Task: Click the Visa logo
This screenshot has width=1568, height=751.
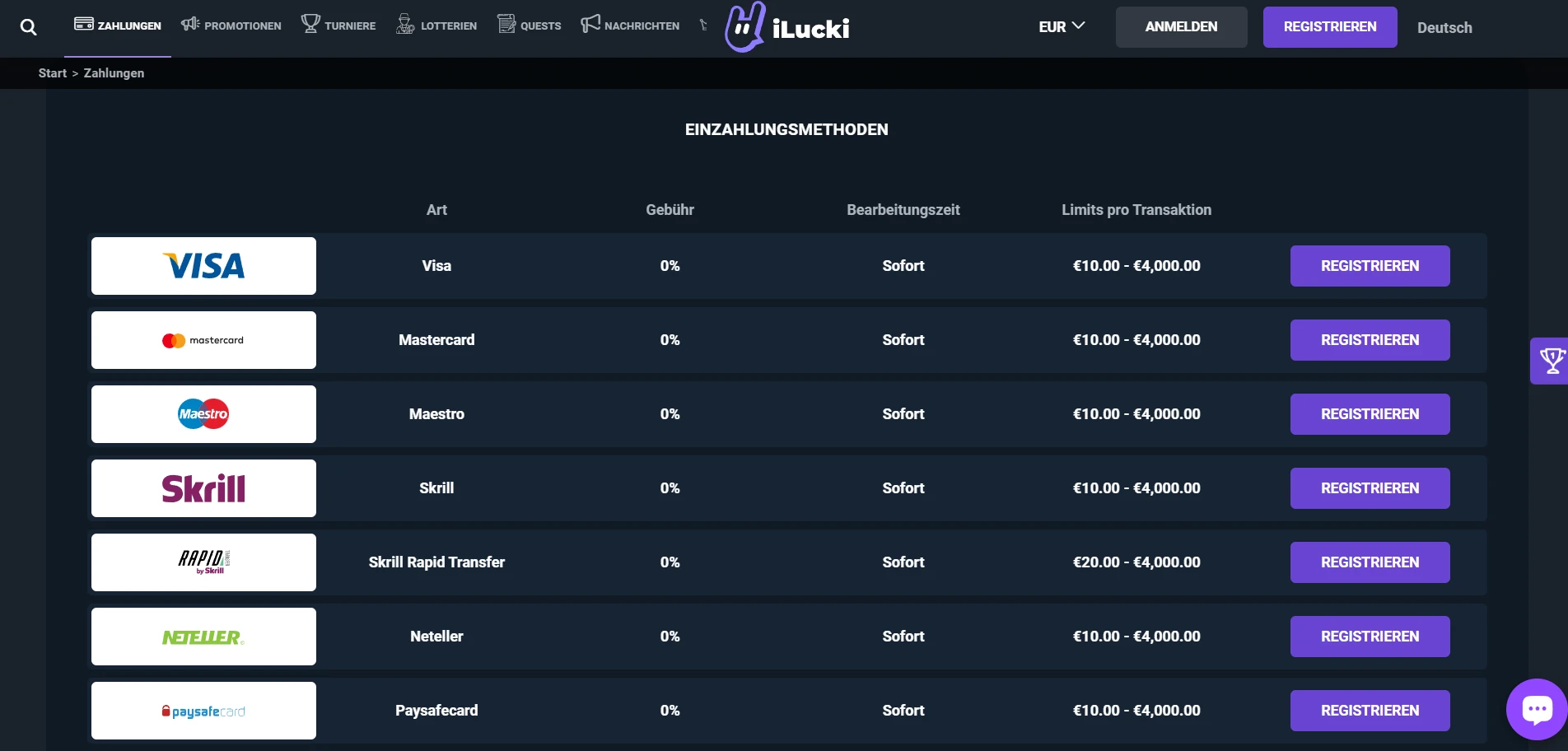Action: tap(203, 266)
